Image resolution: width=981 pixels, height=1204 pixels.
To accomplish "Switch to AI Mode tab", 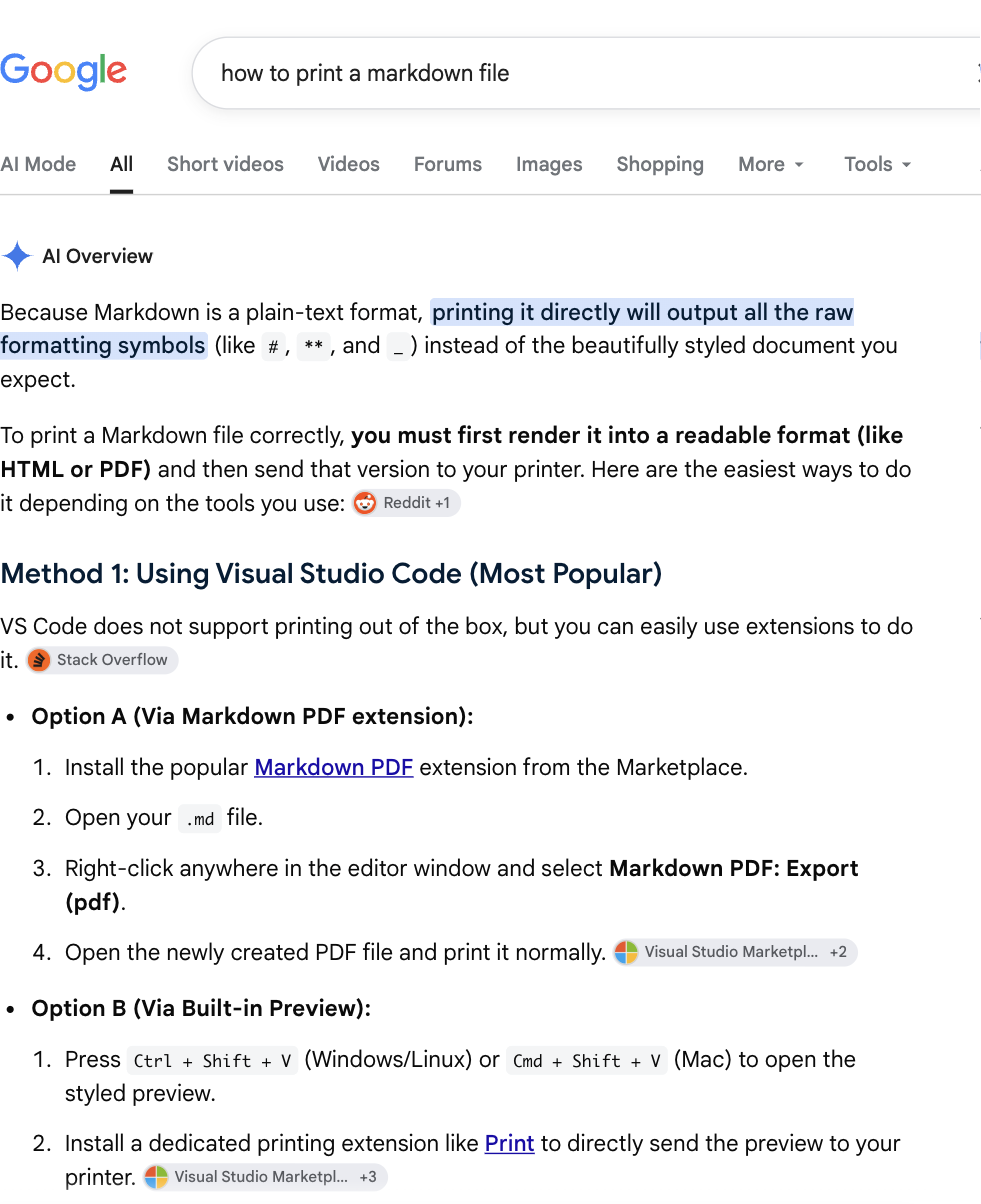I will (x=38, y=164).
